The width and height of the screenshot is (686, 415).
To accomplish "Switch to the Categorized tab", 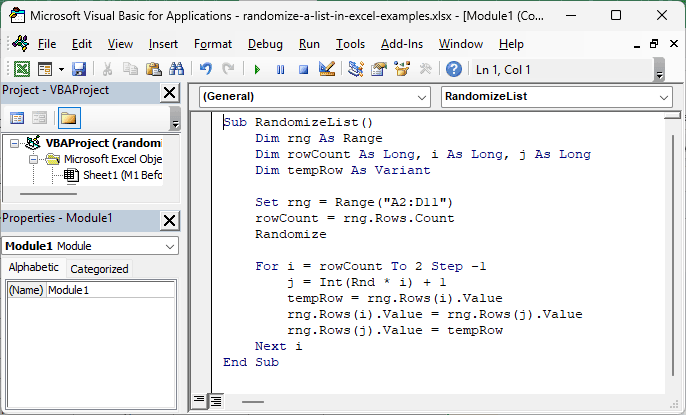I will (99, 269).
